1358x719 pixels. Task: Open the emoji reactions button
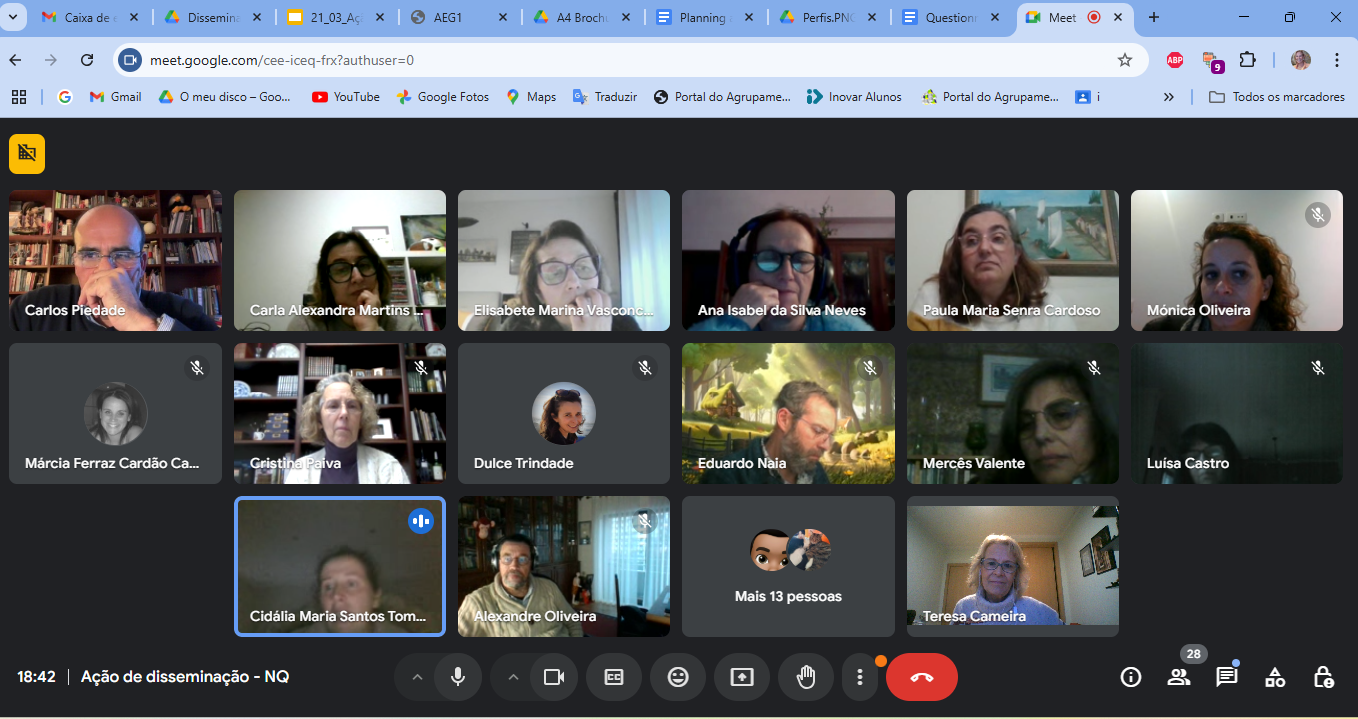pos(678,677)
